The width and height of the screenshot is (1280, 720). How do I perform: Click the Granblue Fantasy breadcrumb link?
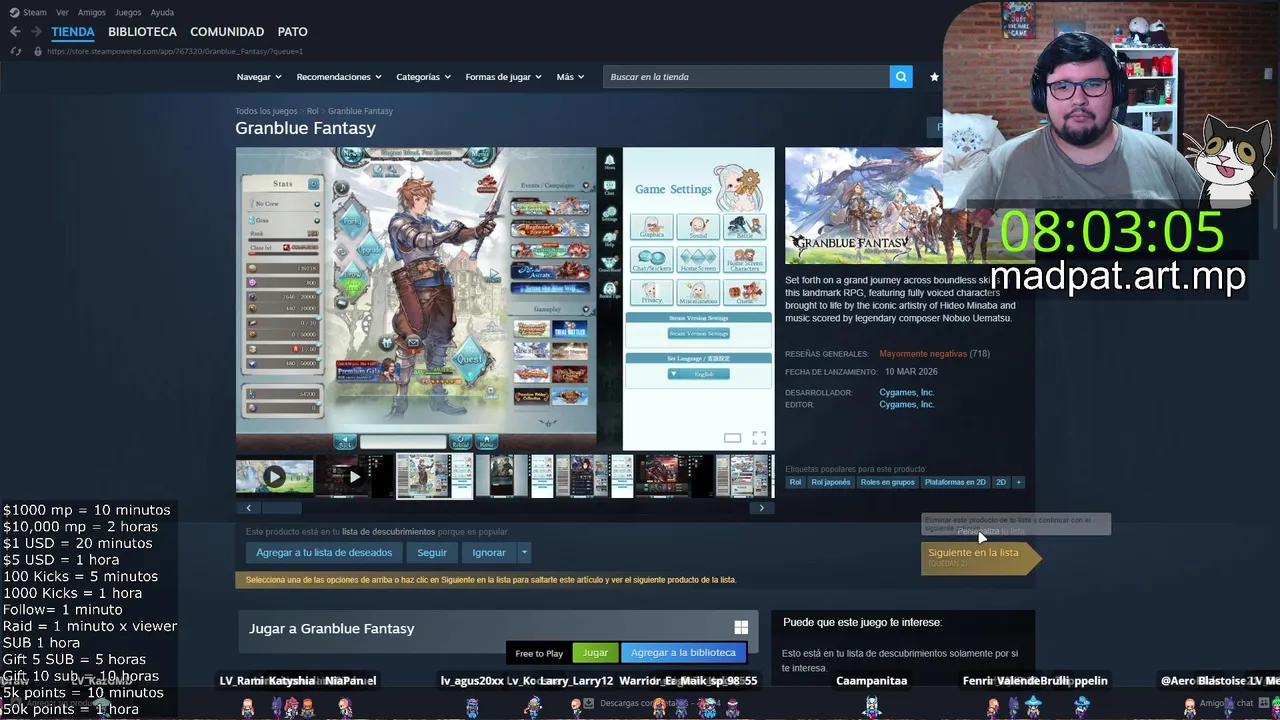click(360, 111)
